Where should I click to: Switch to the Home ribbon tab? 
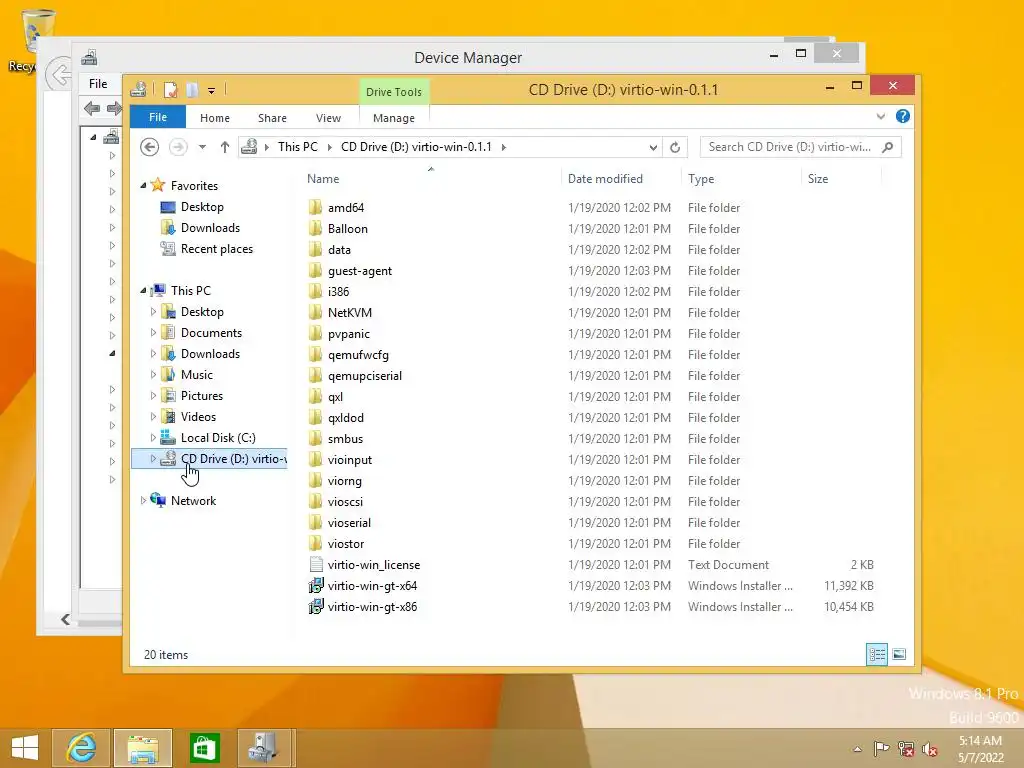(x=215, y=118)
